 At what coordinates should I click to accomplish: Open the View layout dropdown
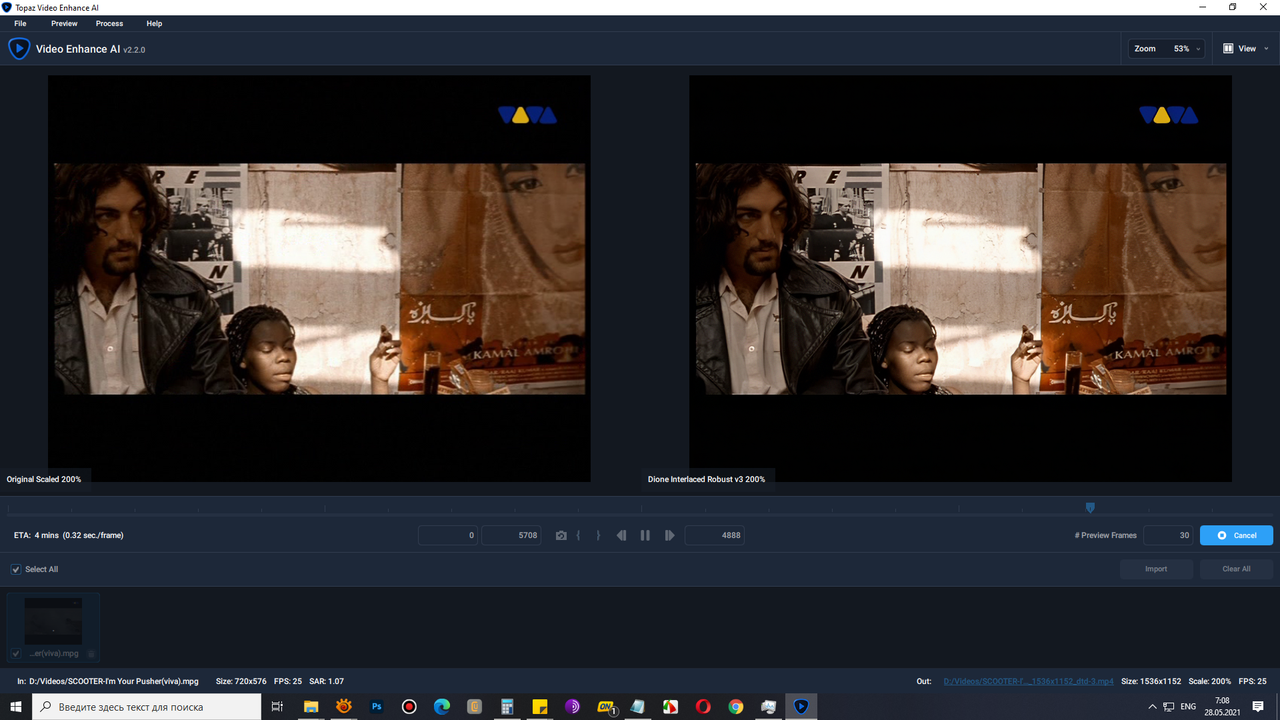pos(1245,48)
